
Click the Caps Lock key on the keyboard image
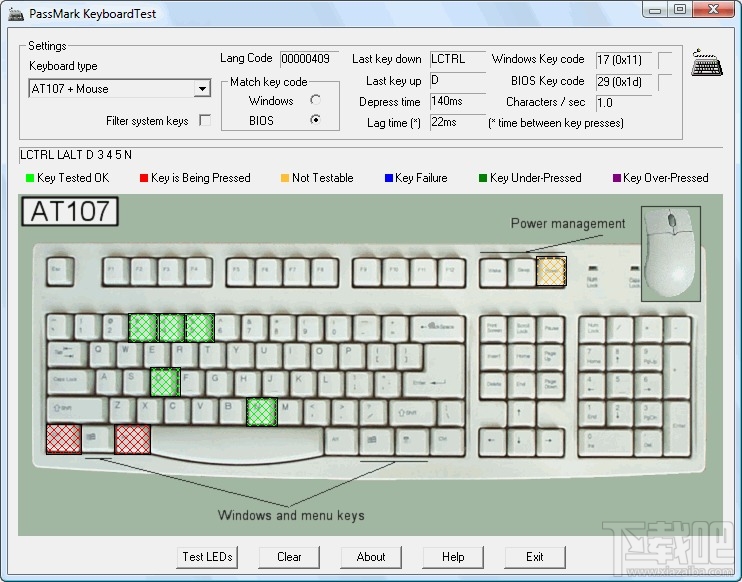point(71,382)
